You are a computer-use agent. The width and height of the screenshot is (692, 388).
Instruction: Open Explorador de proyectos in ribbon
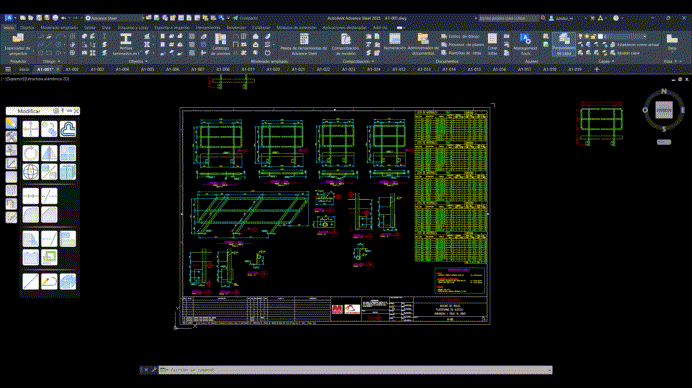17,44
